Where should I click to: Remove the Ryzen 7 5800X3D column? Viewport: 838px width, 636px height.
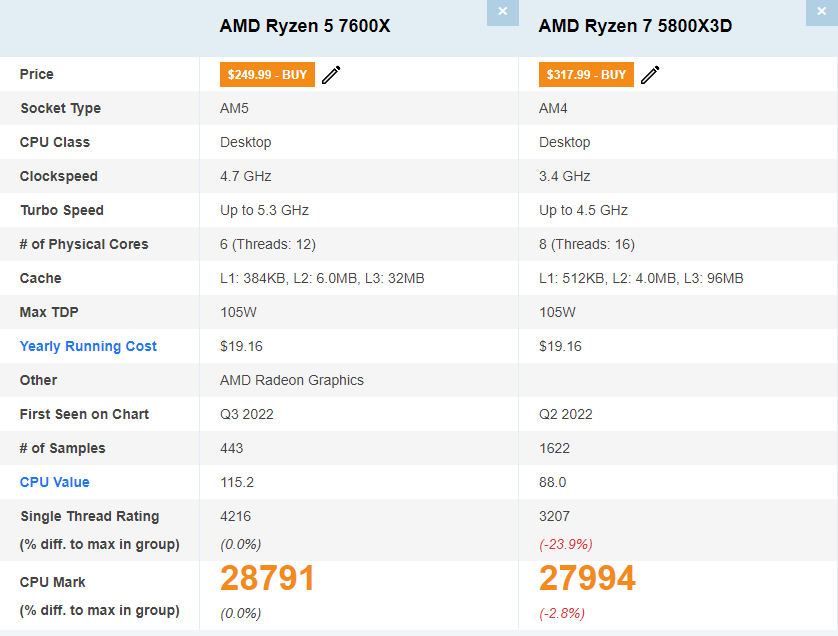(821, 12)
